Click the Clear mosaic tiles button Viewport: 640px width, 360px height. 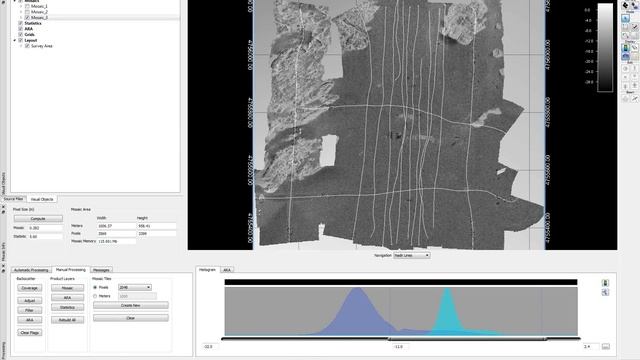click(x=131, y=318)
